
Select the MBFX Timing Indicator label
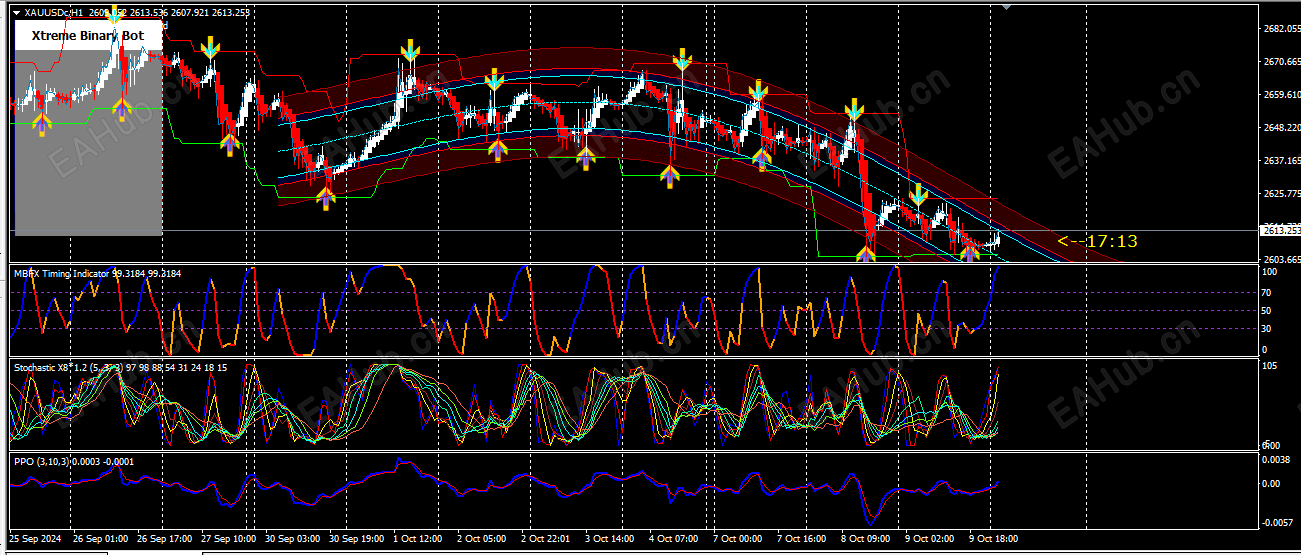click(62, 272)
